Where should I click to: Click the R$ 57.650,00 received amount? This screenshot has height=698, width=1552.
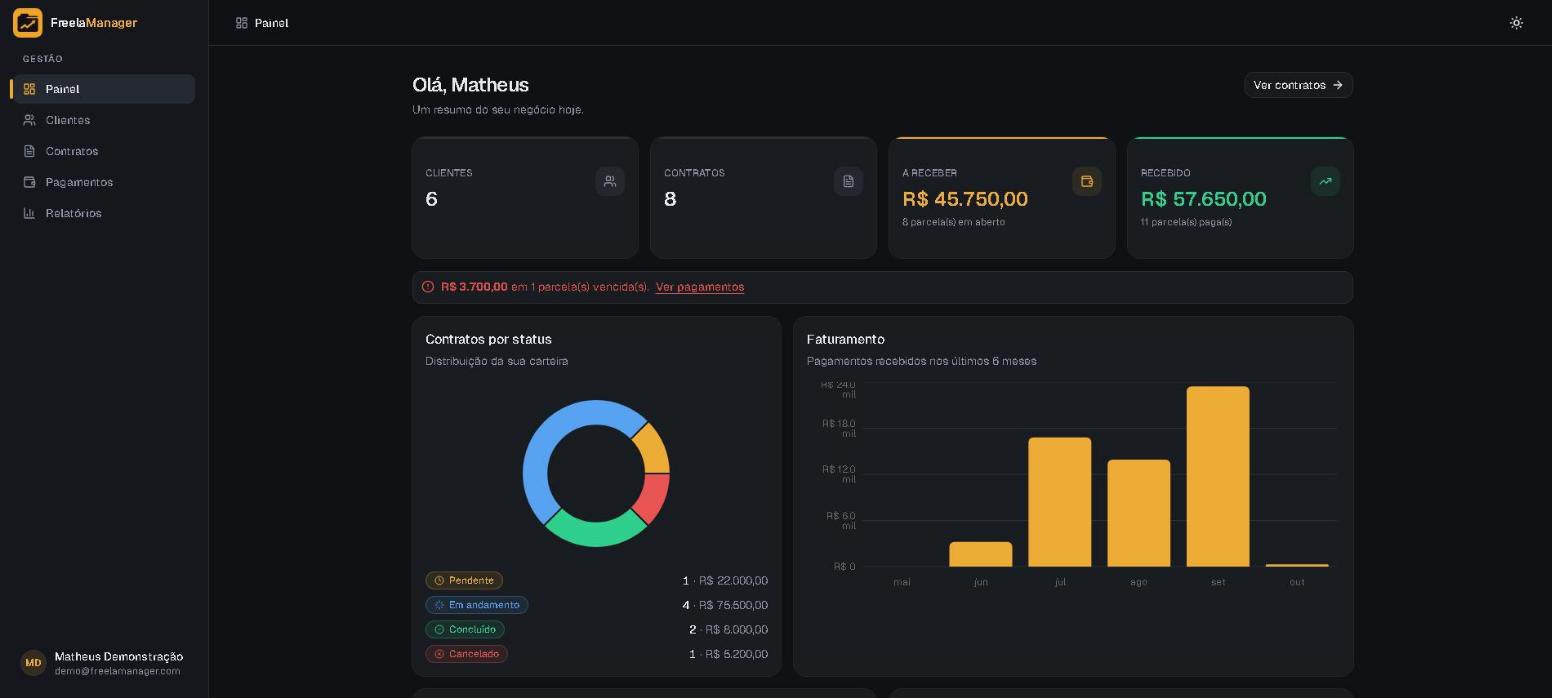1204,199
